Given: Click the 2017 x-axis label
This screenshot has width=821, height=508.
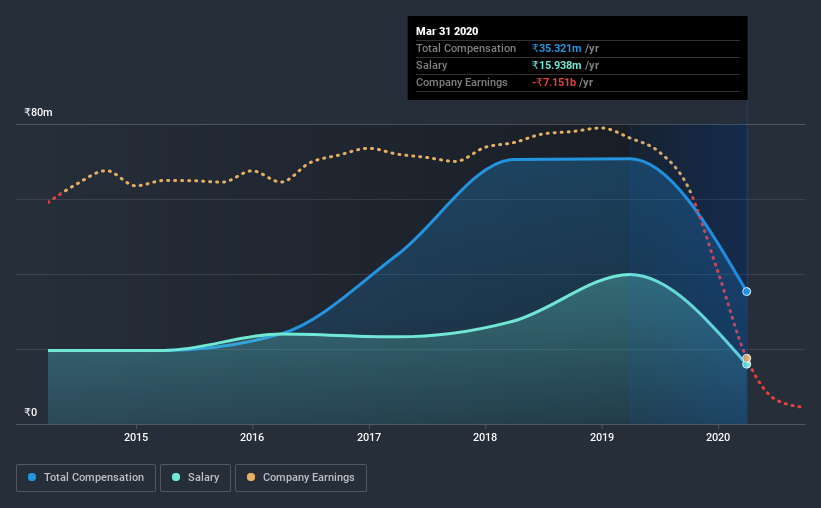Looking at the screenshot, I should click(x=369, y=437).
